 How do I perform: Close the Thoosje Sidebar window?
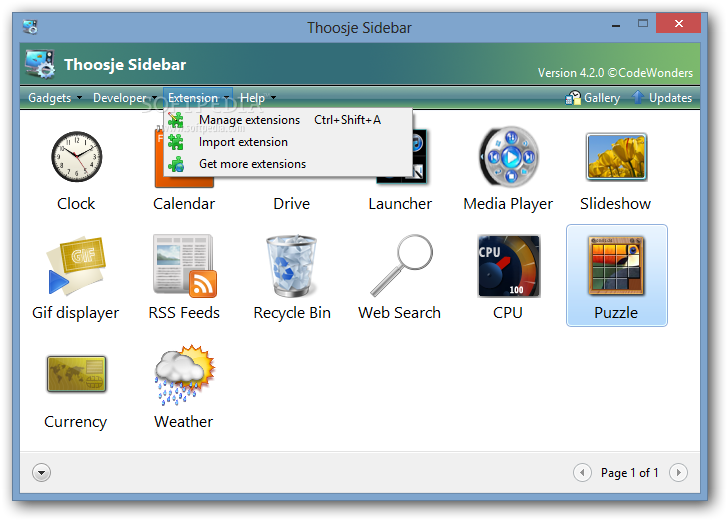click(x=678, y=23)
